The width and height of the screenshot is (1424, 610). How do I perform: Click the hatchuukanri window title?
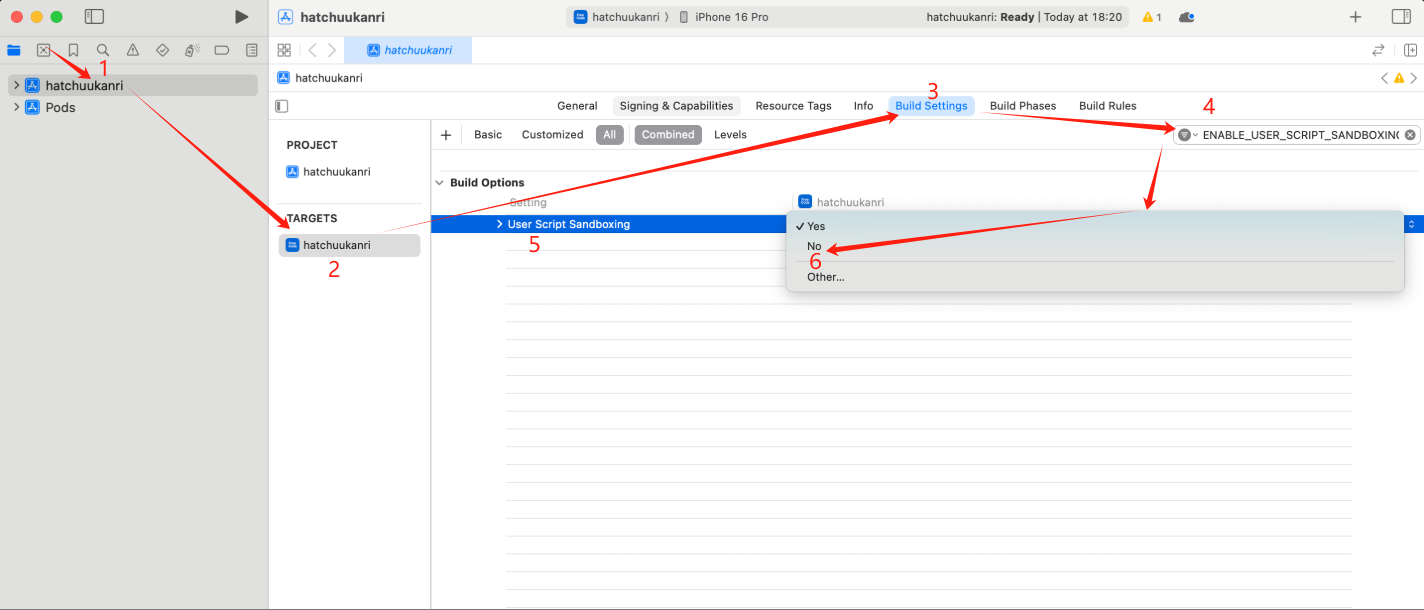coord(342,17)
